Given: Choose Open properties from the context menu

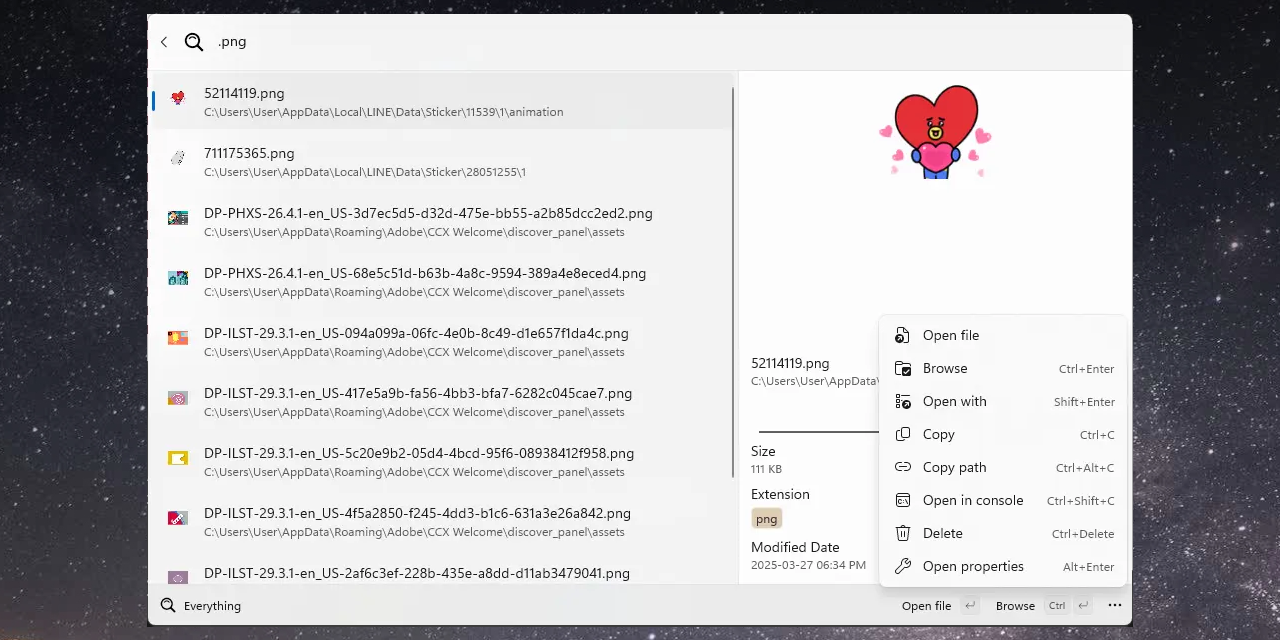Looking at the screenshot, I should [x=1003, y=566].
